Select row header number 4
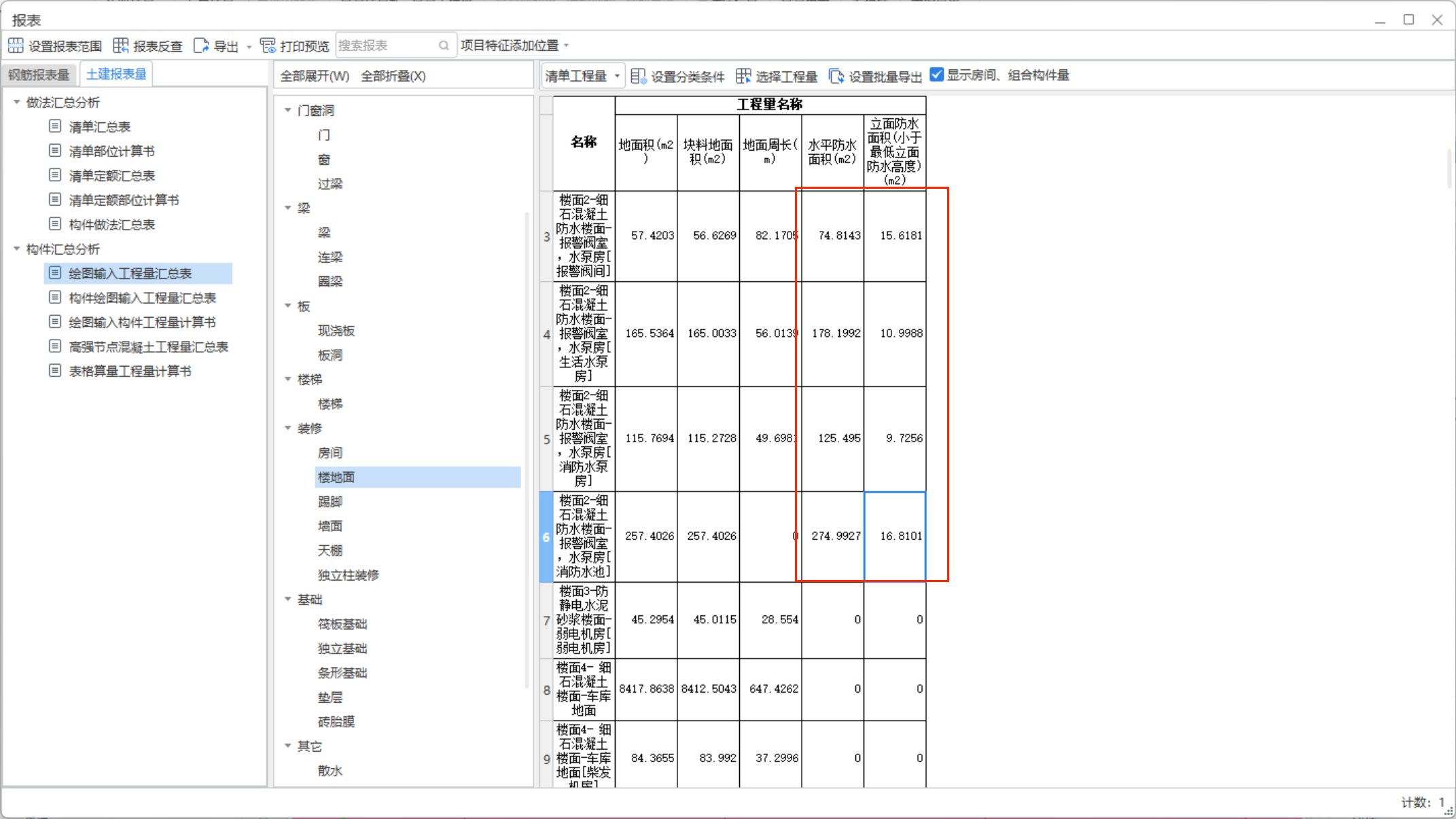 (546, 333)
